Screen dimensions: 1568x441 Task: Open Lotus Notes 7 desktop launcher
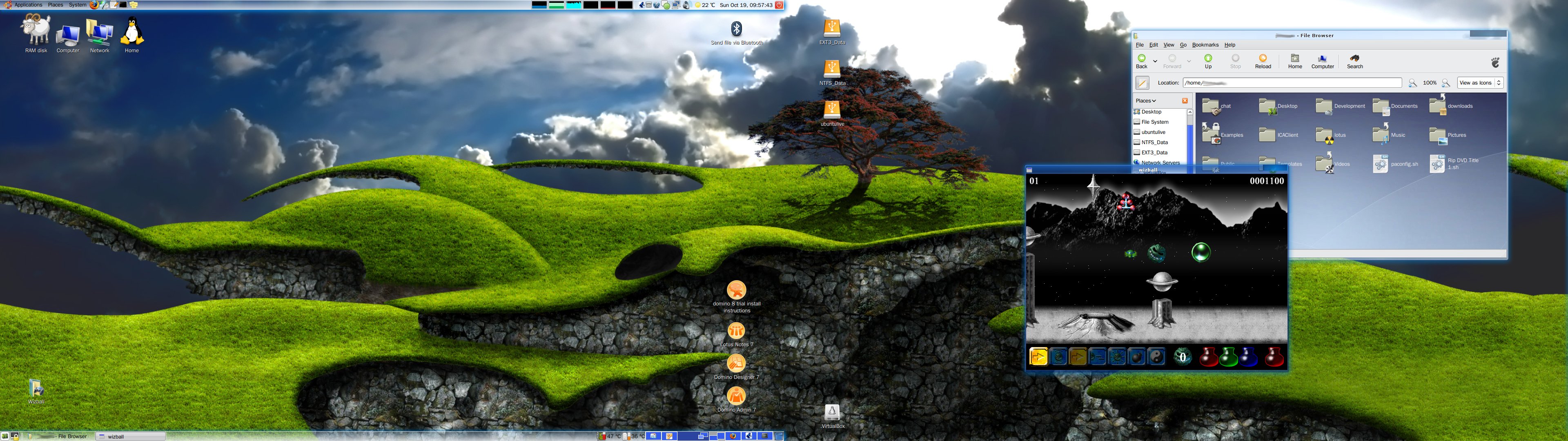click(737, 335)
